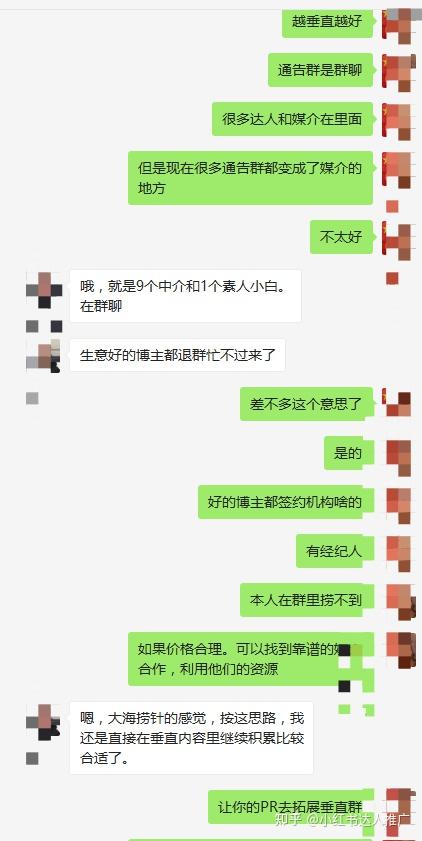422x841 pixels.
Task: Click avatar beside "差不多这个意思了" bubble
Action: [x=398, y=403]
